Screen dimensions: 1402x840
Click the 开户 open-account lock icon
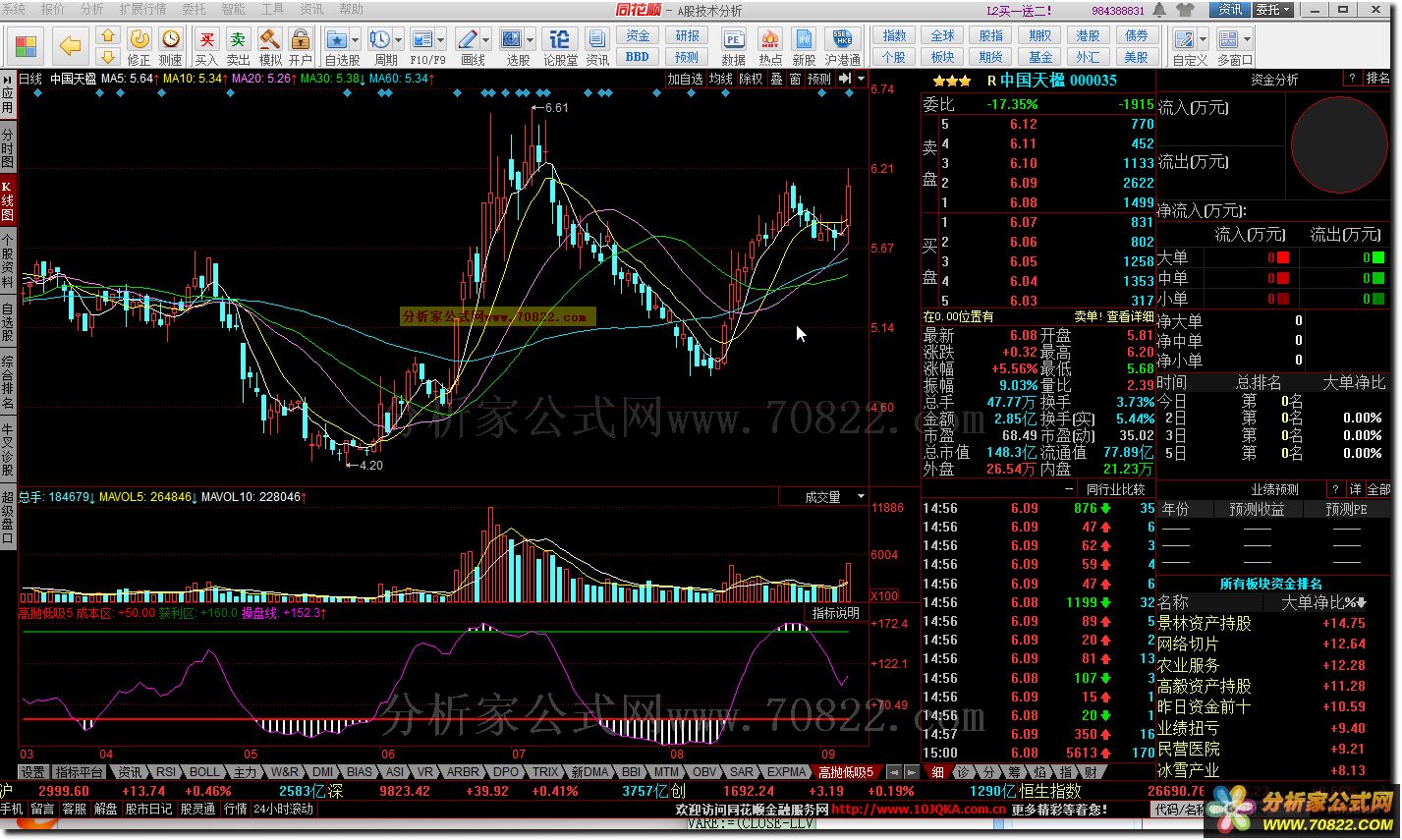[301, 45]
